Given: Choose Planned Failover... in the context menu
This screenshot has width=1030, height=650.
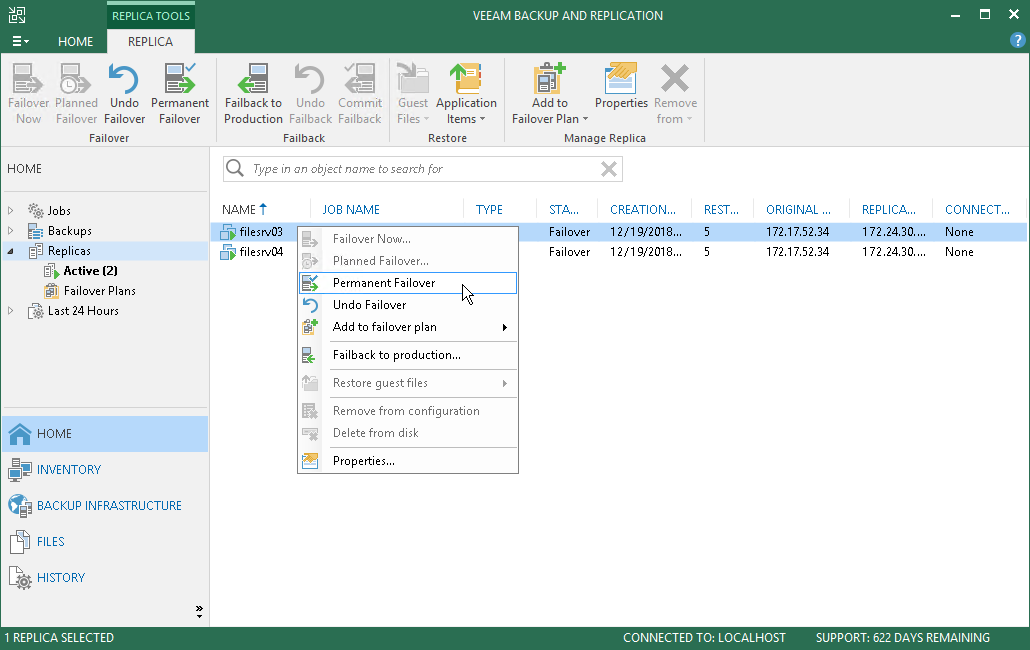Looking at the screenshot, I should tap(408, 261).
